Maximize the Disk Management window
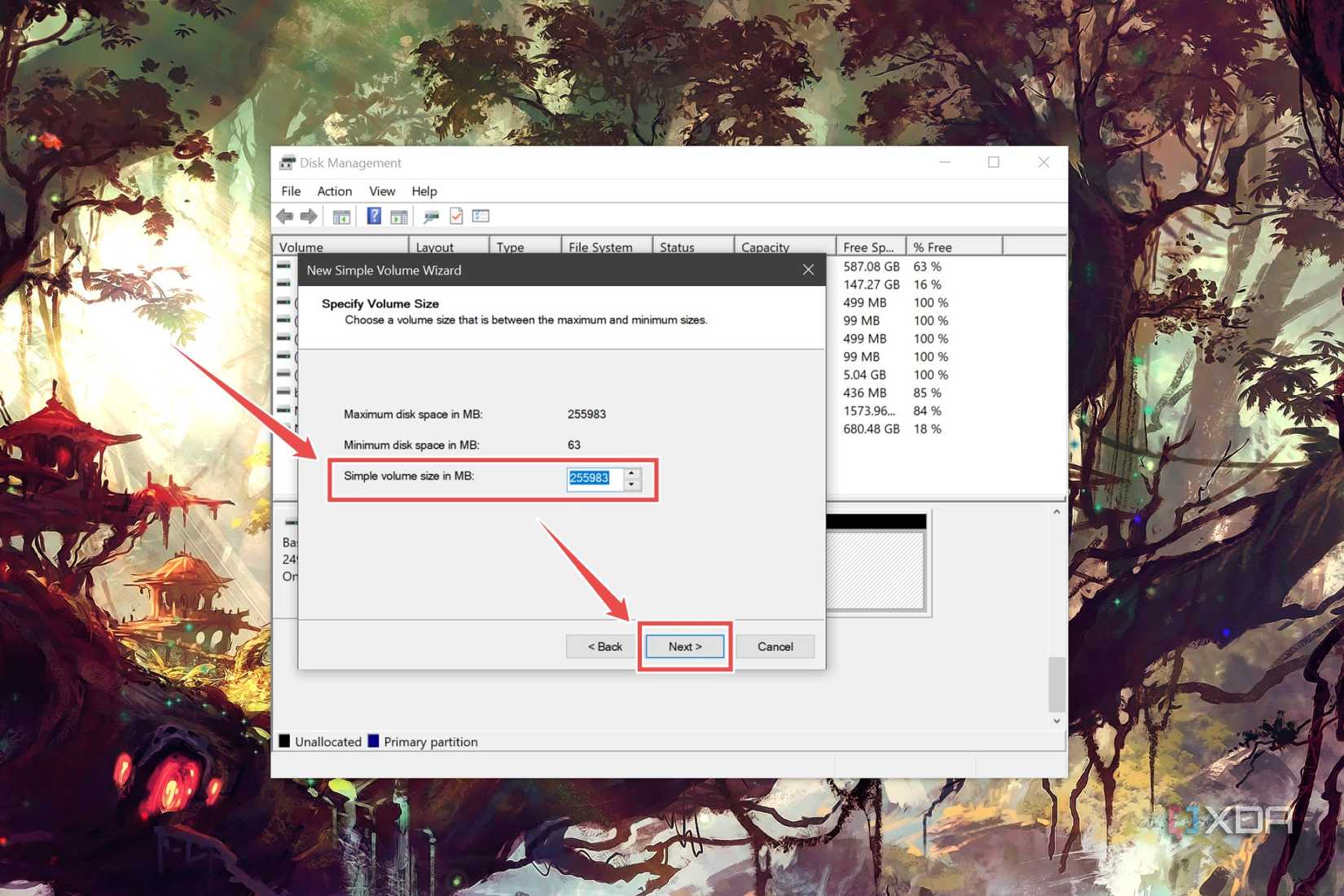This screenshot has width=1344, height=896. (x=994, y=162)
